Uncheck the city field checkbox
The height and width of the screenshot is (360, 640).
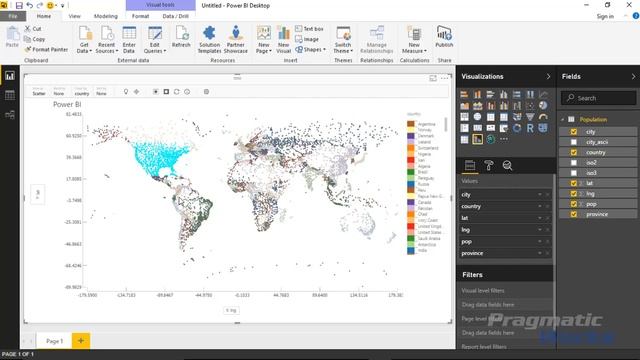coord(573,132)
